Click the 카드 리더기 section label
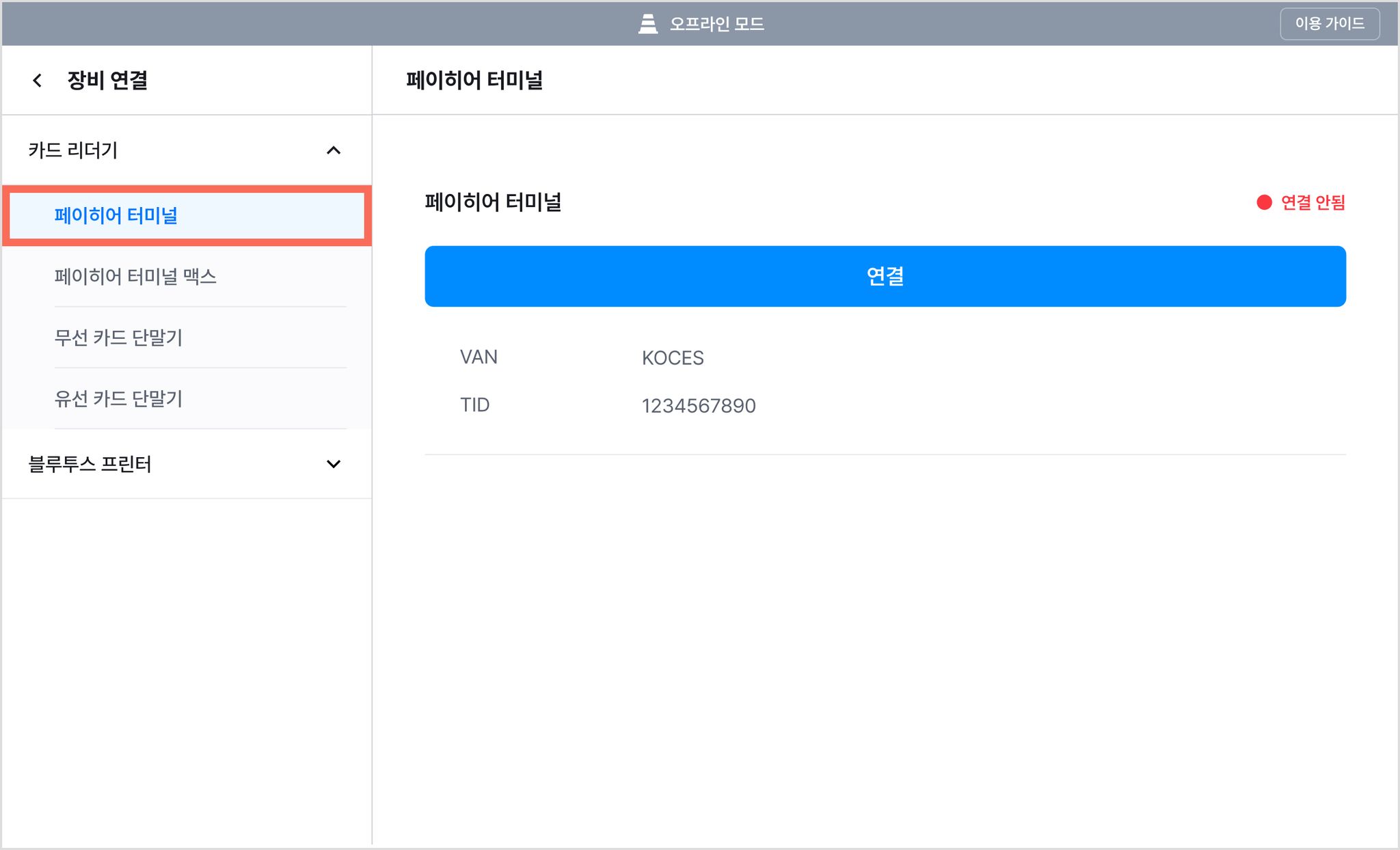Viewport: 1400px width, 850px height. [72, 150]
